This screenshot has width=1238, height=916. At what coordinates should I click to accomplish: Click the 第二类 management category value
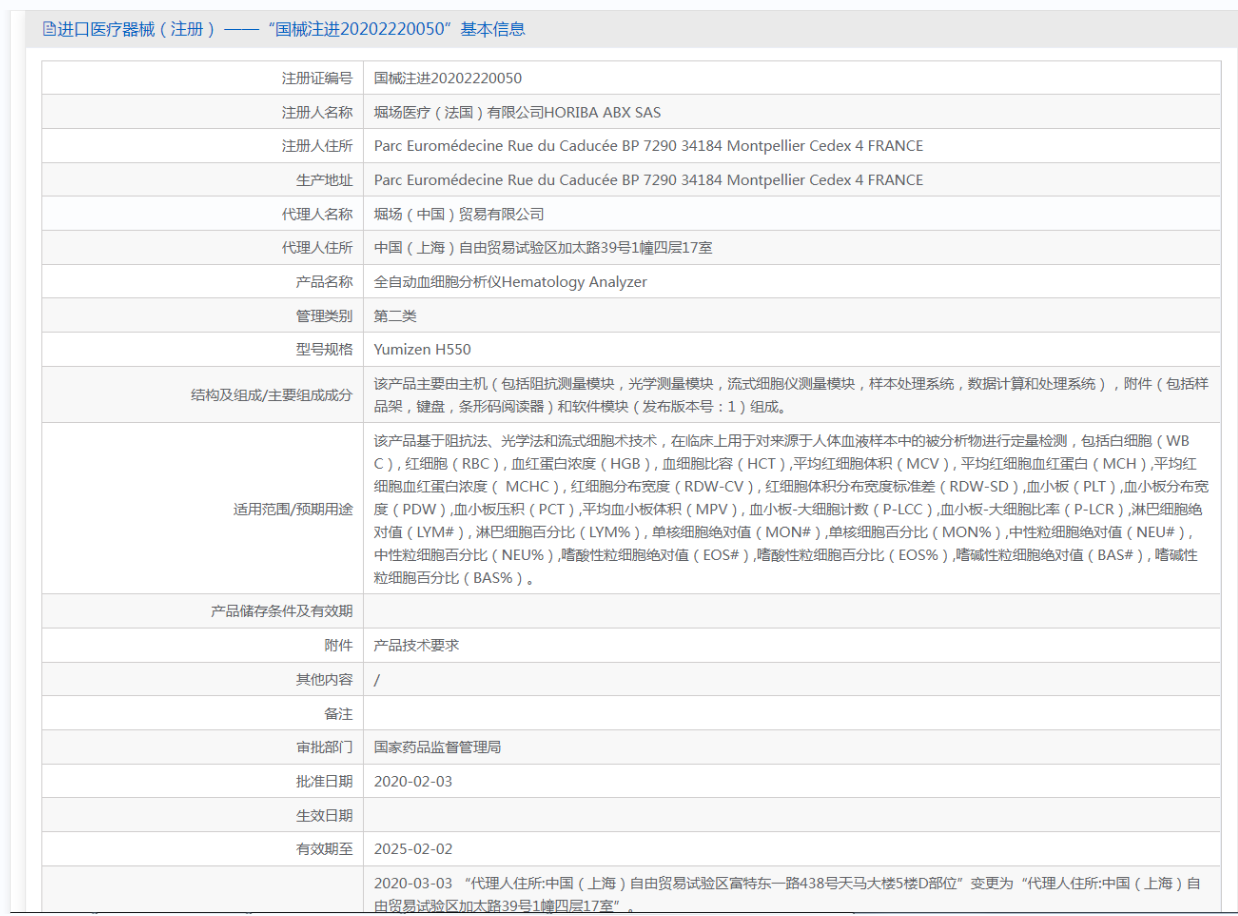[395, 316]
